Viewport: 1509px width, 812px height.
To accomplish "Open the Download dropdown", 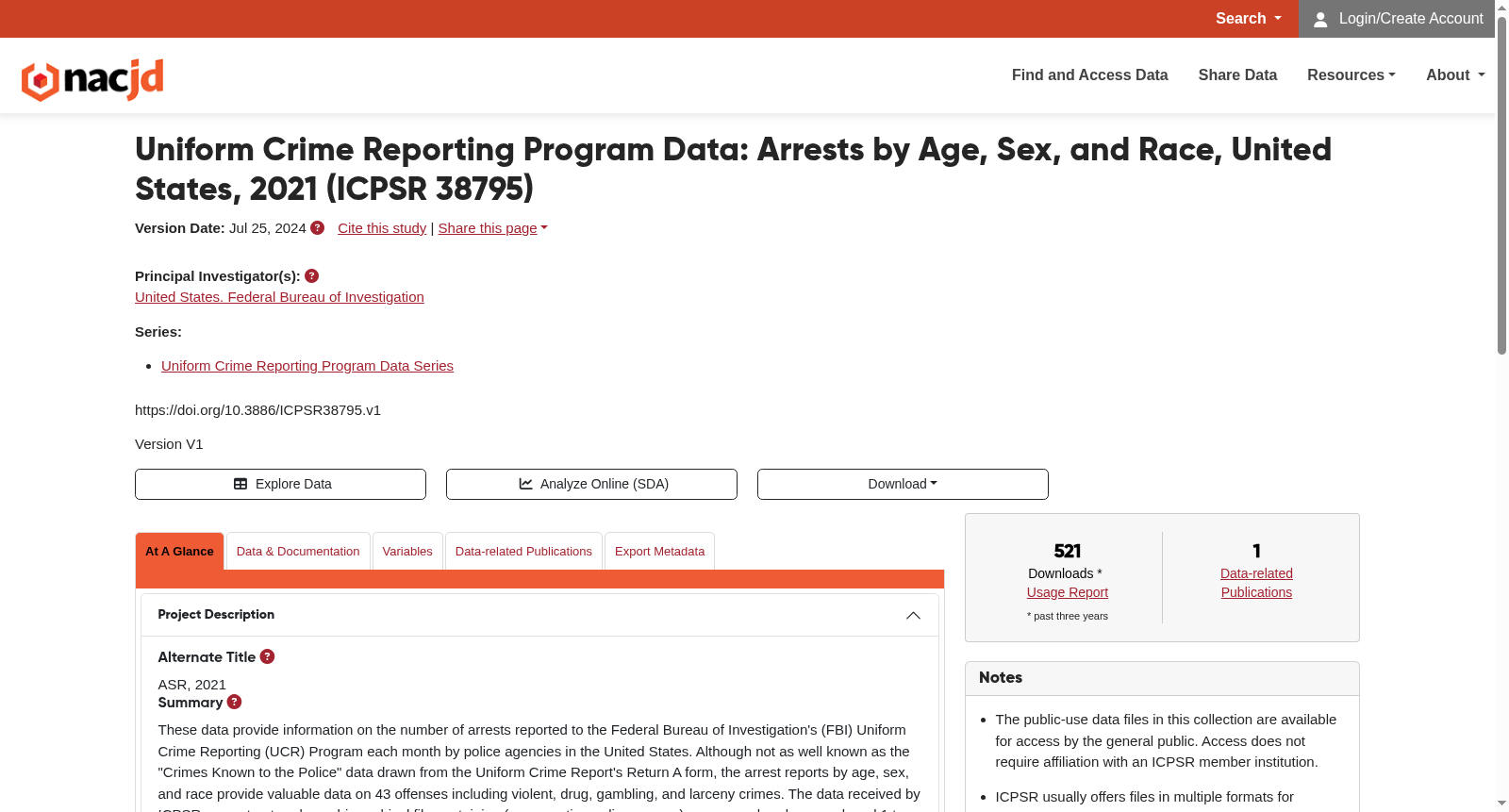I will pyautogui.click(x=903, y=484).
